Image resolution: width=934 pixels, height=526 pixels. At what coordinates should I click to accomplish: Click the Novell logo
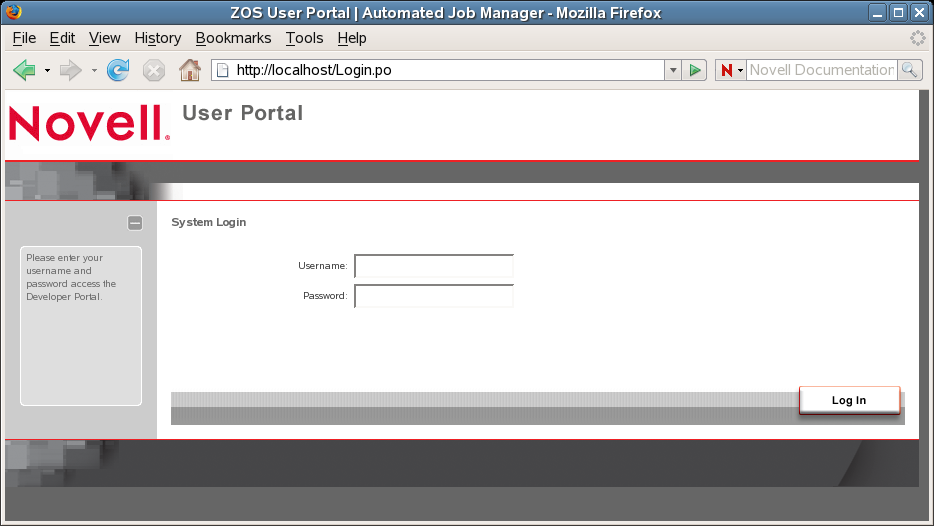[89, 123]
